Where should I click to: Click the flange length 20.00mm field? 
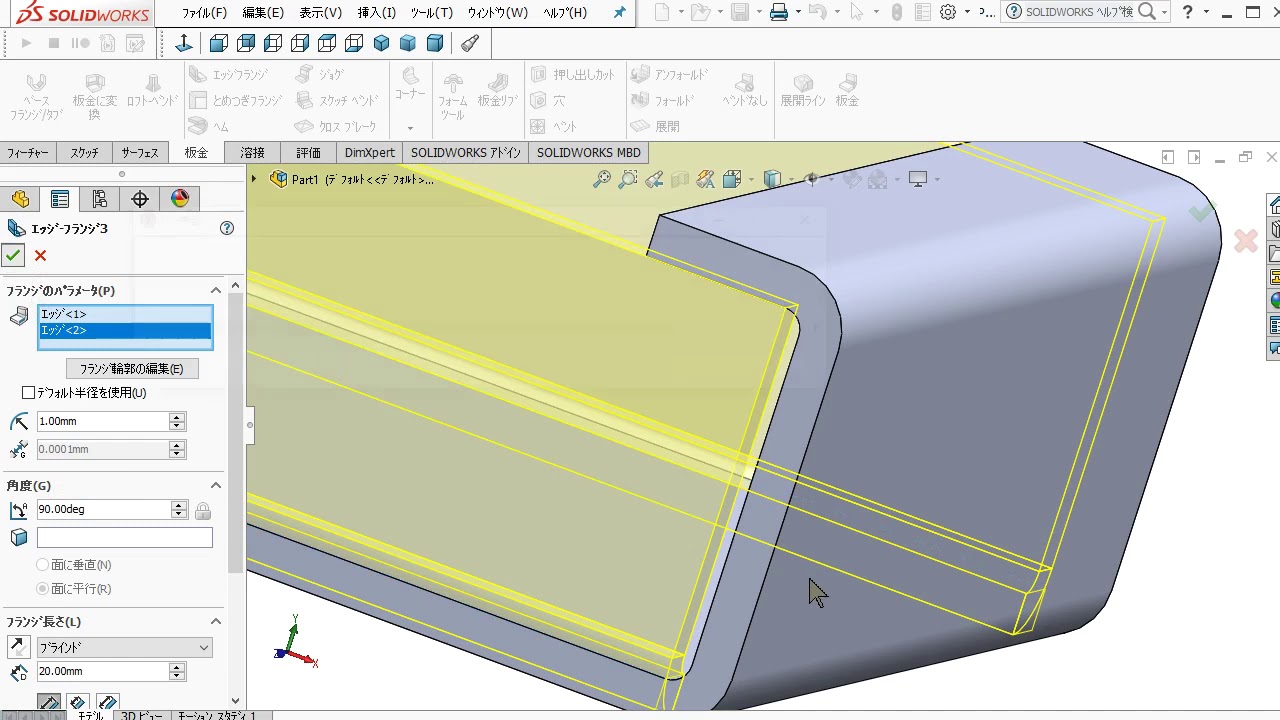click(103, 672)
